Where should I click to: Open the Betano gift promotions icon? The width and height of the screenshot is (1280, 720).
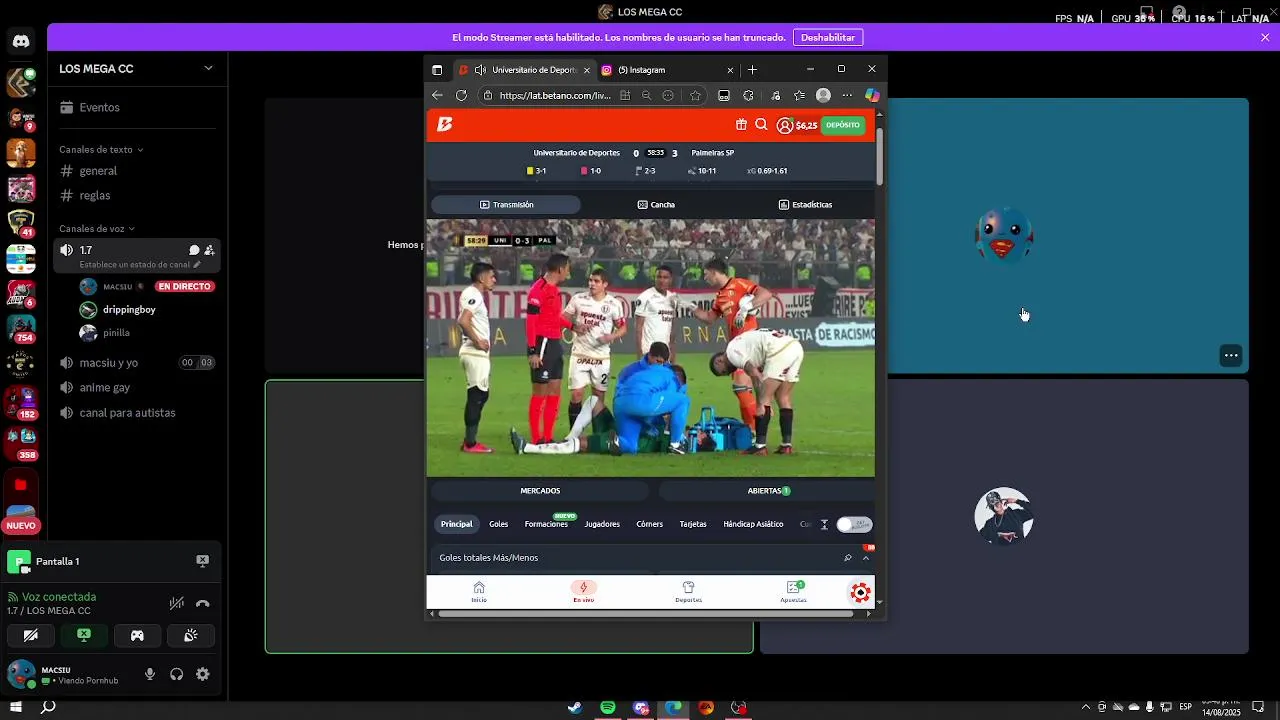coord(741,125)
